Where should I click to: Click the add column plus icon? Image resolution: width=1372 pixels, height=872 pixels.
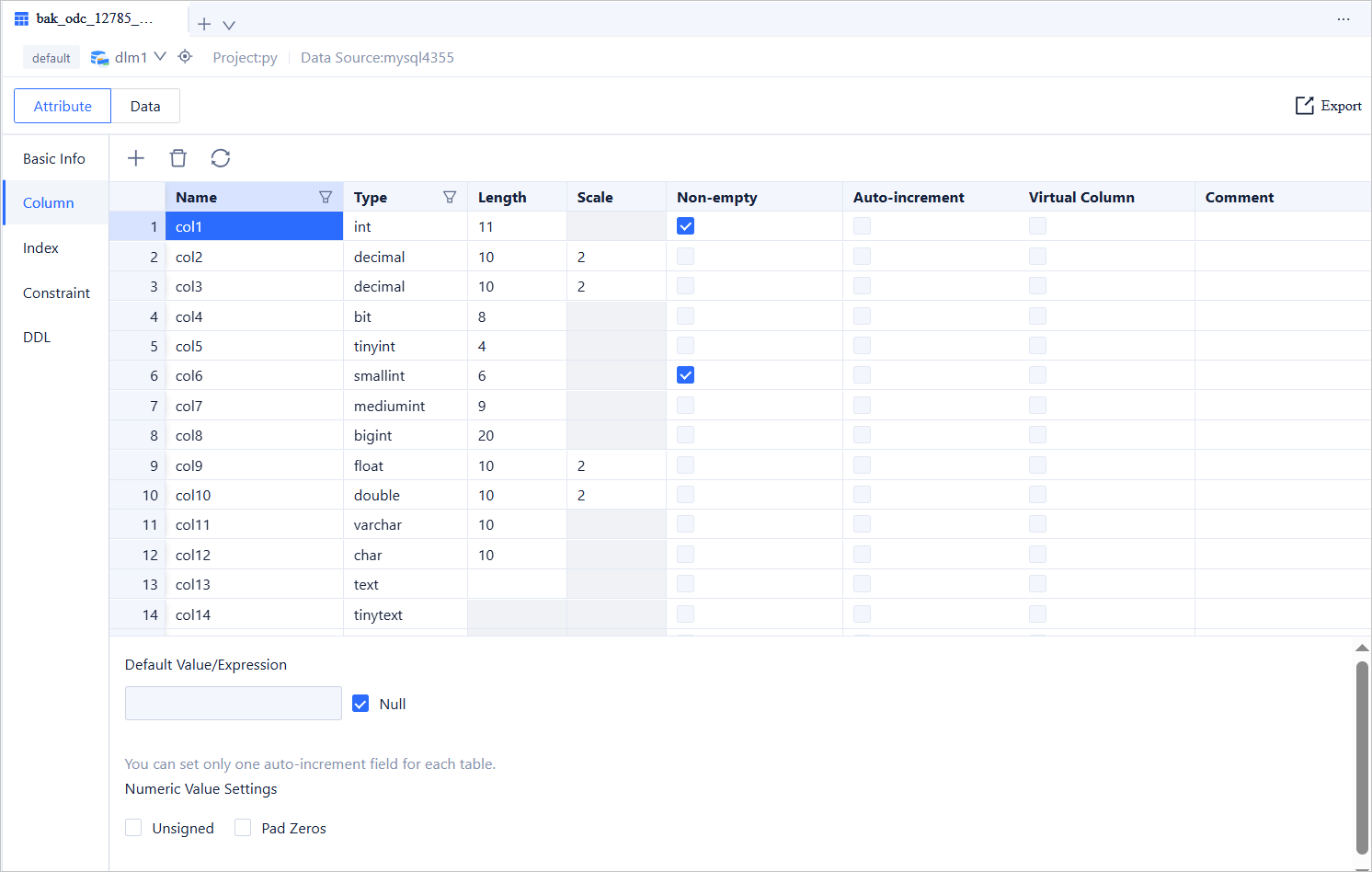(x=136, y=158)
